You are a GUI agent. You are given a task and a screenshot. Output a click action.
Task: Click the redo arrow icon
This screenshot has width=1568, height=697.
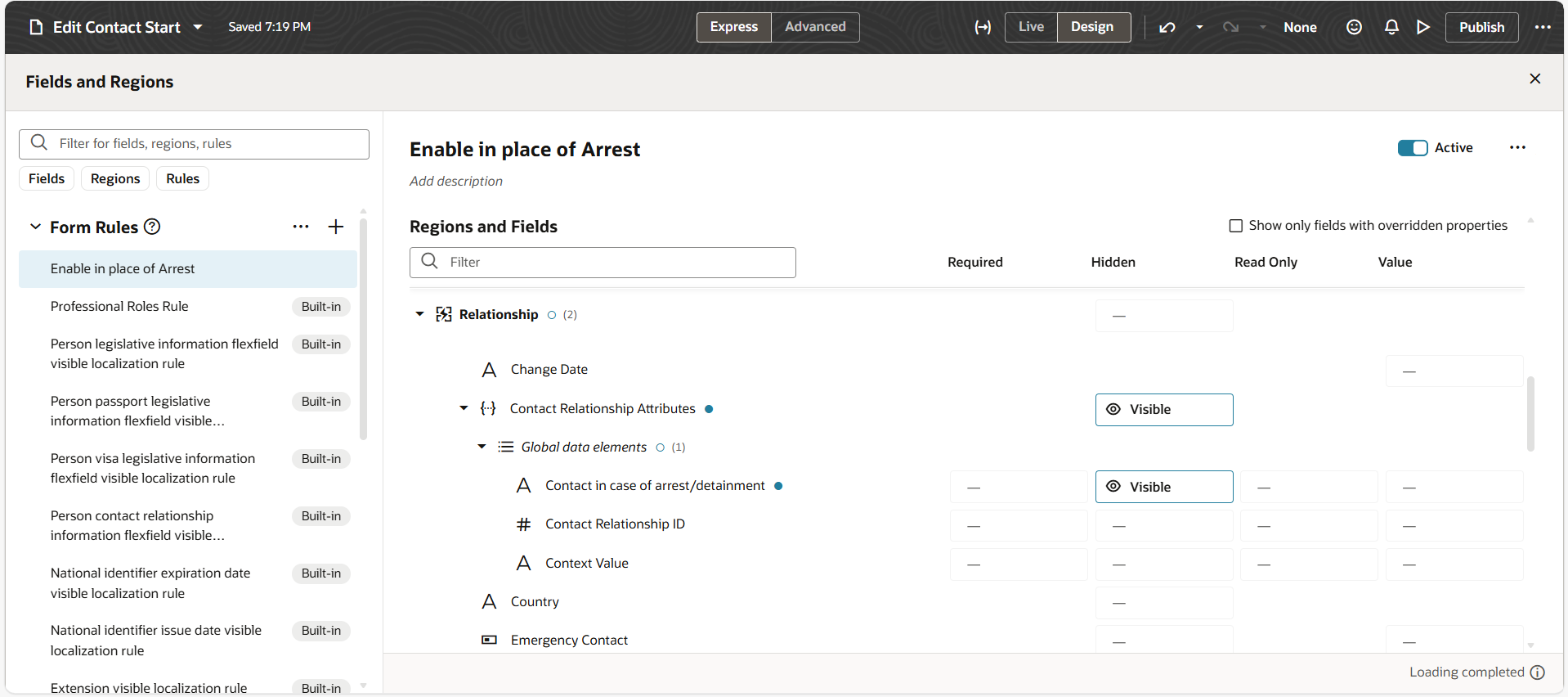pyautogui.click(x=1230, y=27)
